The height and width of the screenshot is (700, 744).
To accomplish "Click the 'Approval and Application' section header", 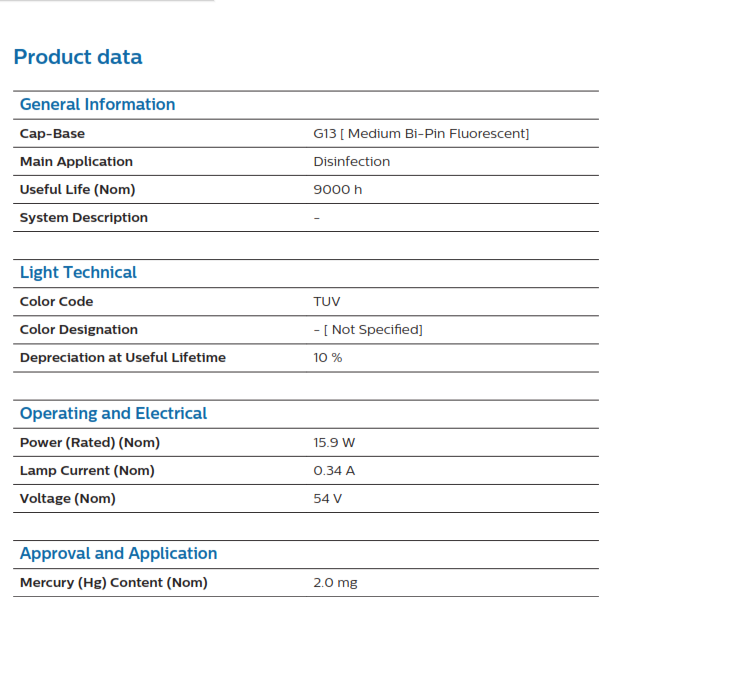I will coord(119,553).
